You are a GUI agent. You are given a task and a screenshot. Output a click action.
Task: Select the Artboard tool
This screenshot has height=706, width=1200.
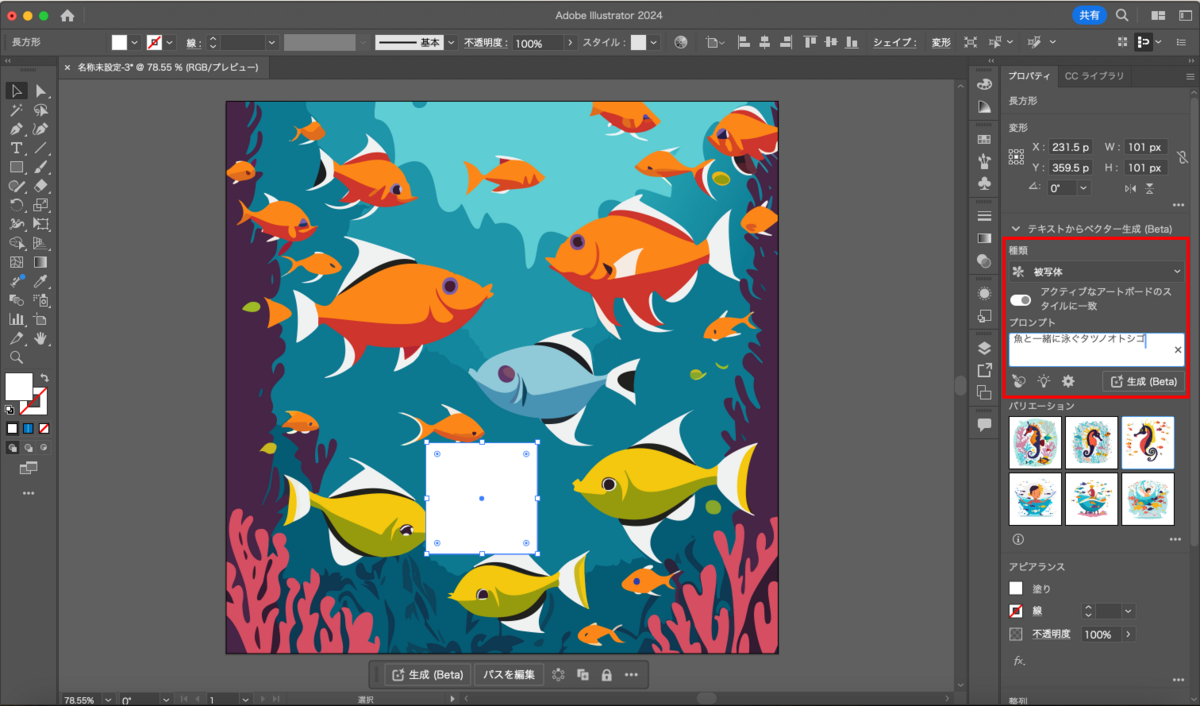pyautogui.click(x=41, y=319)
